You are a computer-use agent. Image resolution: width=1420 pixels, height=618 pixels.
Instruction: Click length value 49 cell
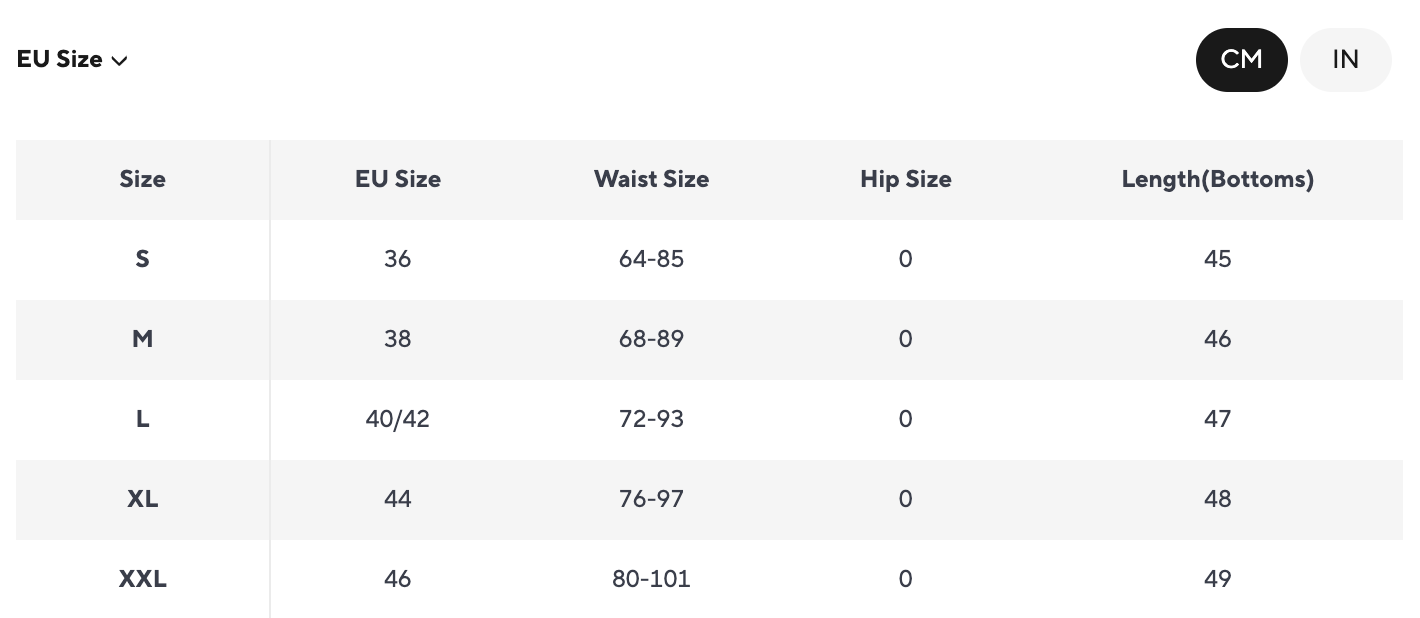point(1217,579)
